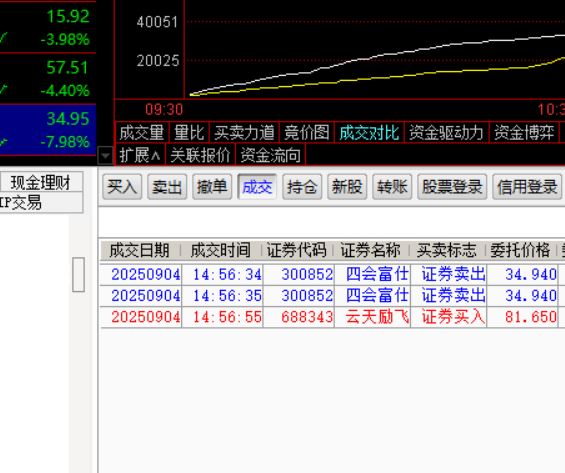This screenshot has width=565, height=473.
Task: Click the 81.650 order price cell
Action: click(523, 317)
